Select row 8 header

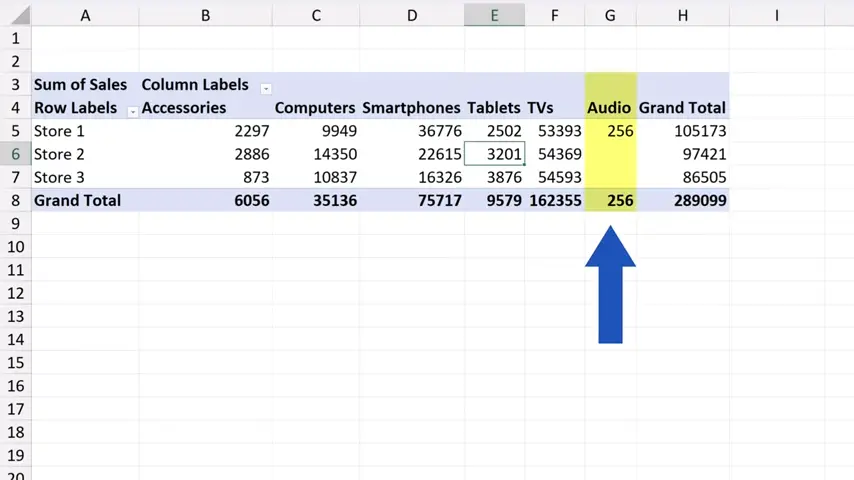coord(15,200)
